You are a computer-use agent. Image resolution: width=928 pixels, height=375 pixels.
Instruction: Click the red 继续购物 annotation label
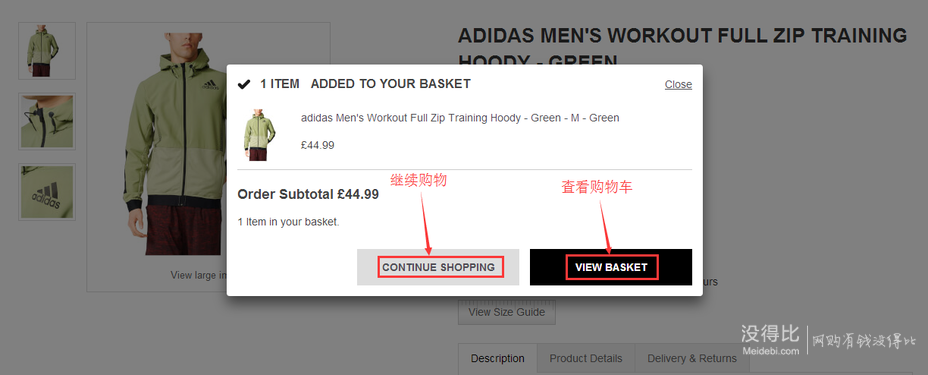click(418, 180)
